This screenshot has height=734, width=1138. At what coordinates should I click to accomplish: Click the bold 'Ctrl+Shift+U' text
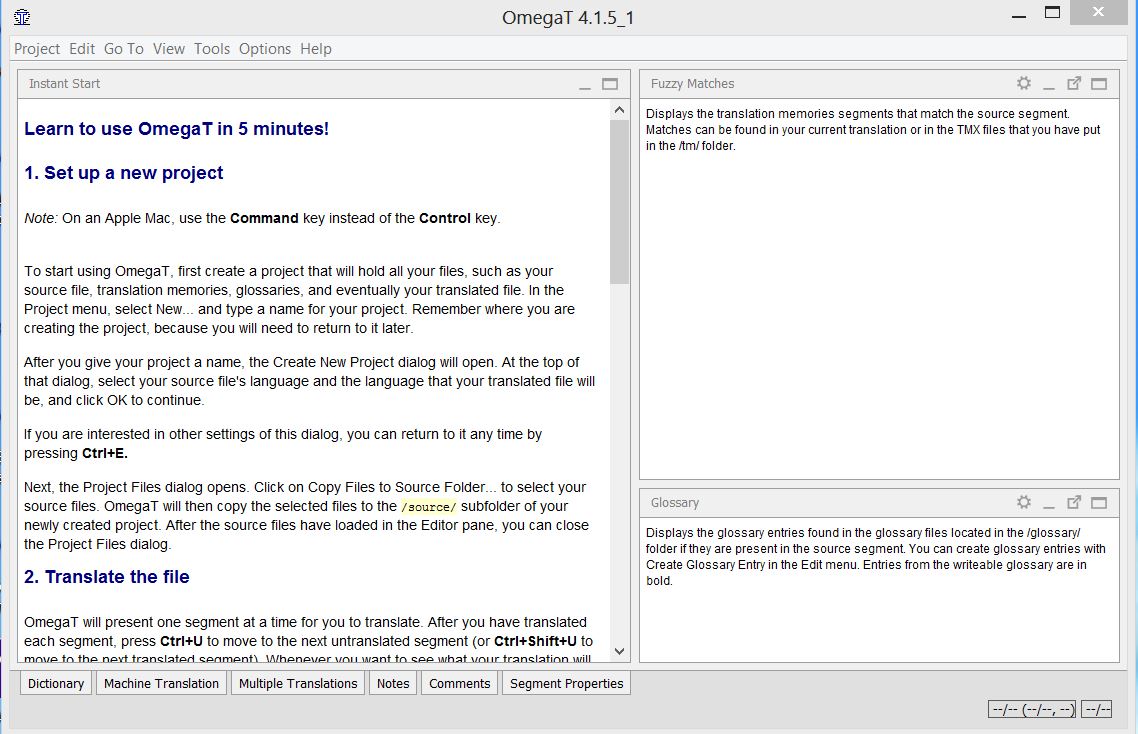click(x=536, y=641)
